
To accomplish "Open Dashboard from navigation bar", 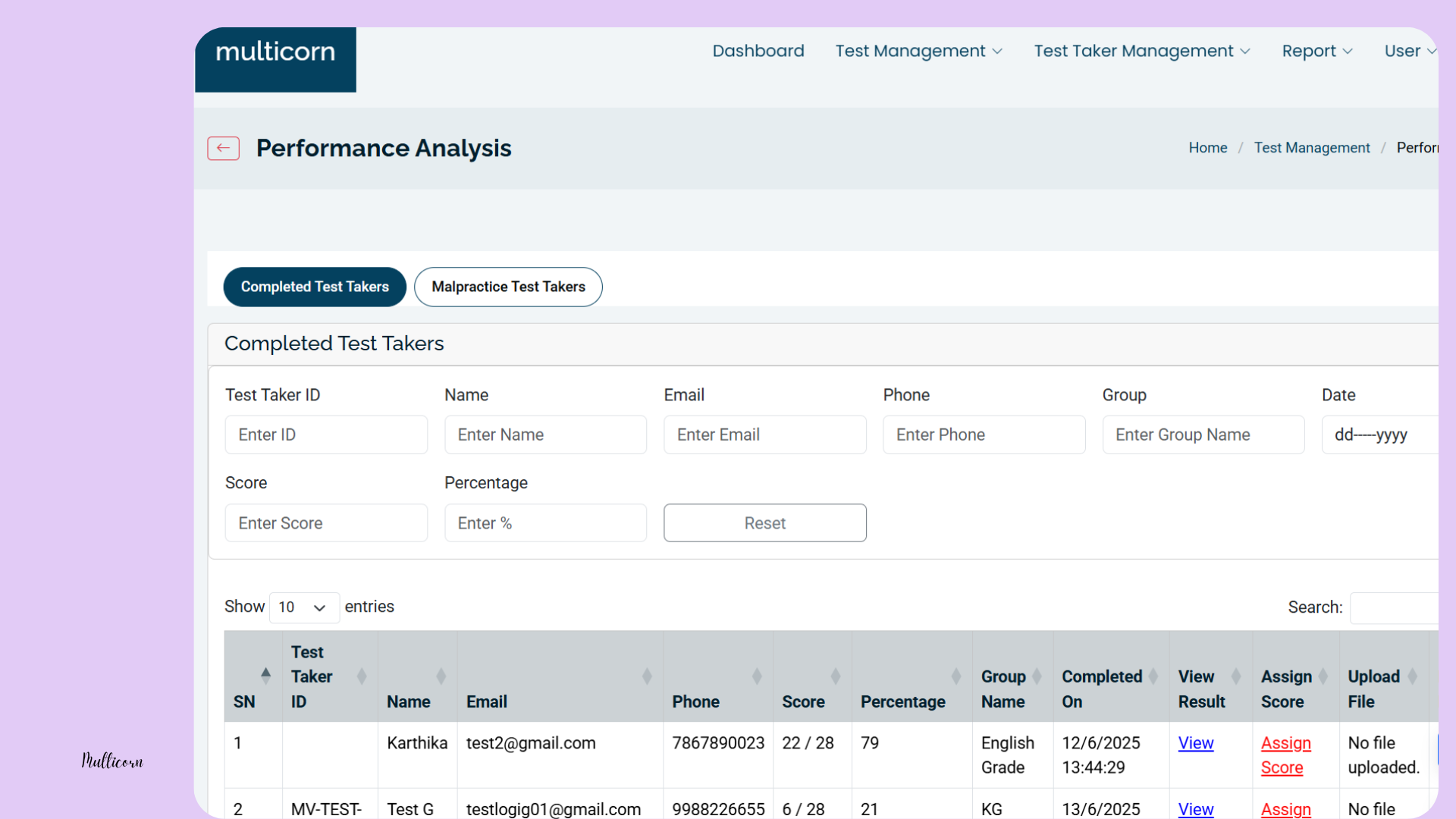I will [758, 51].
